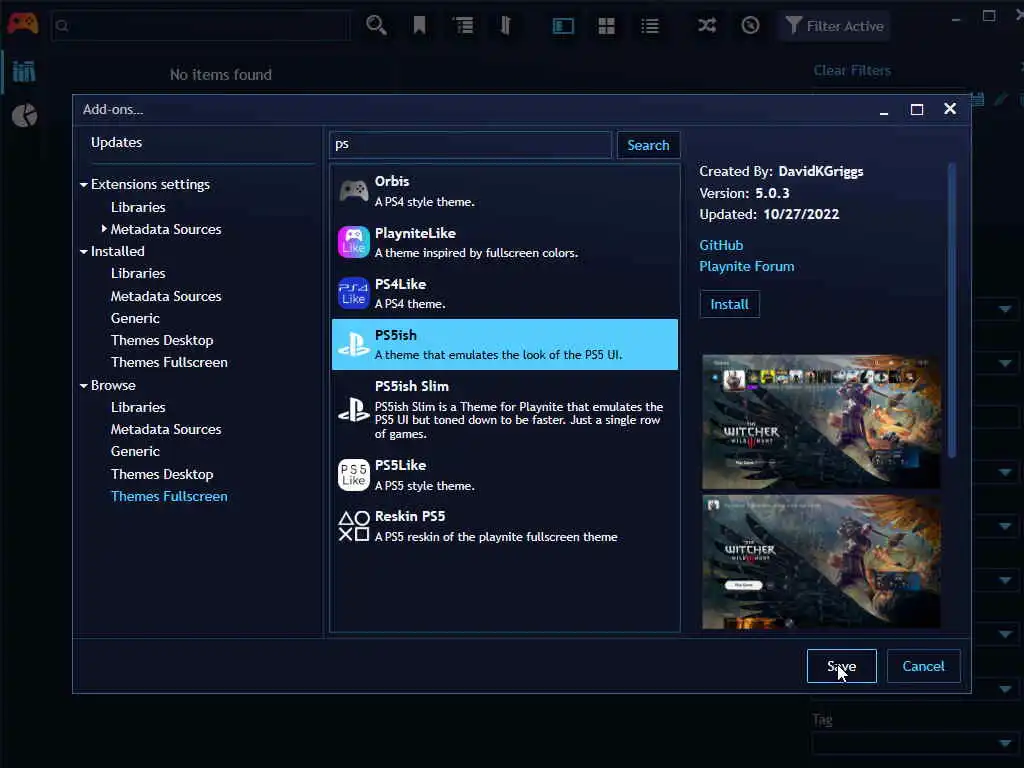This screenshot has height=768, width=1024.
Task: Open the grouping list icon in the toolbar
Action: 463,25
